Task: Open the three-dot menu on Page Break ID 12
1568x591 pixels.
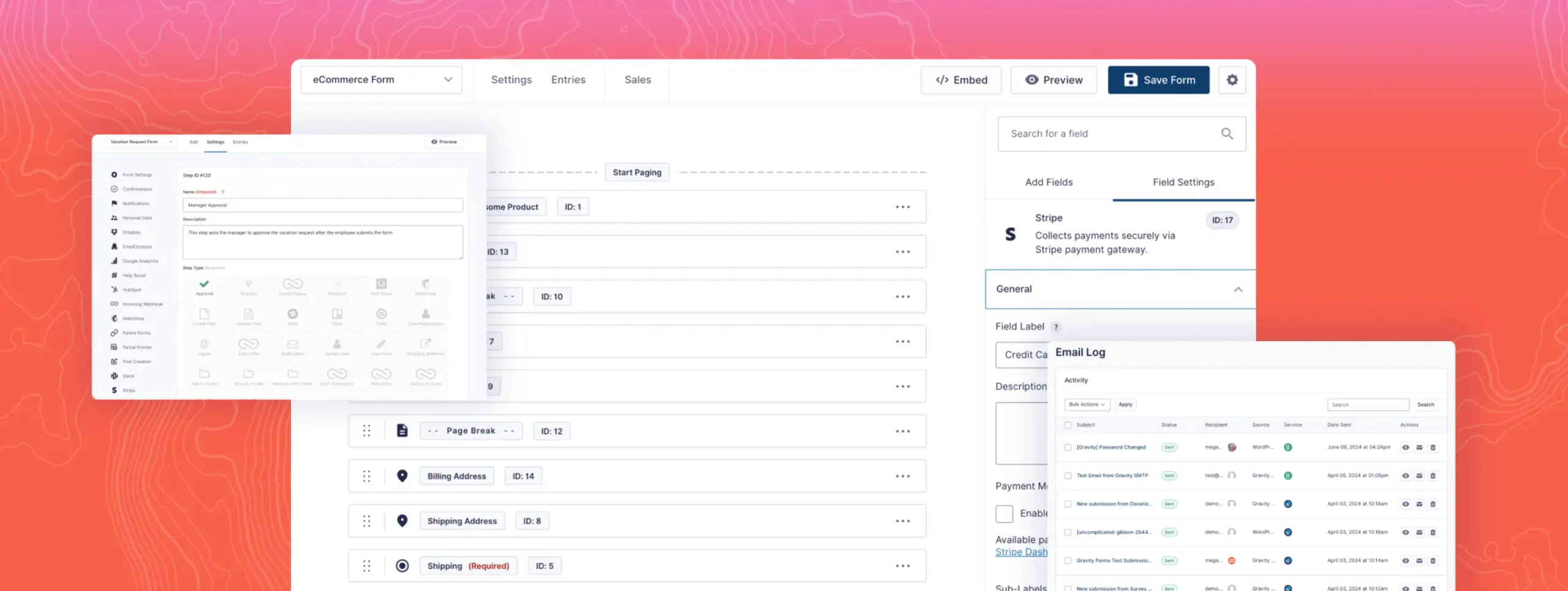Action: tap(902, 431)
